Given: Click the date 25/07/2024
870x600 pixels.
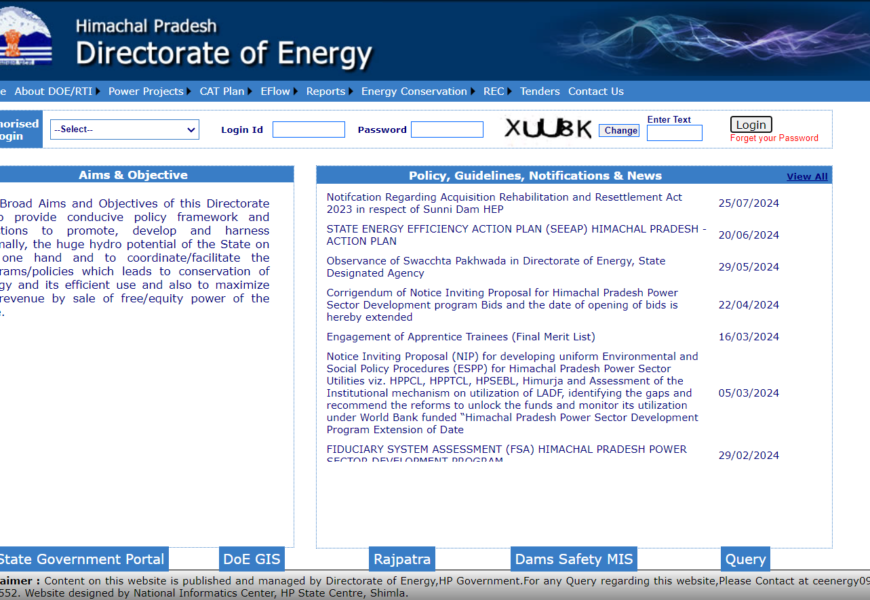Looking at the screenshot, I should [748, 203].
